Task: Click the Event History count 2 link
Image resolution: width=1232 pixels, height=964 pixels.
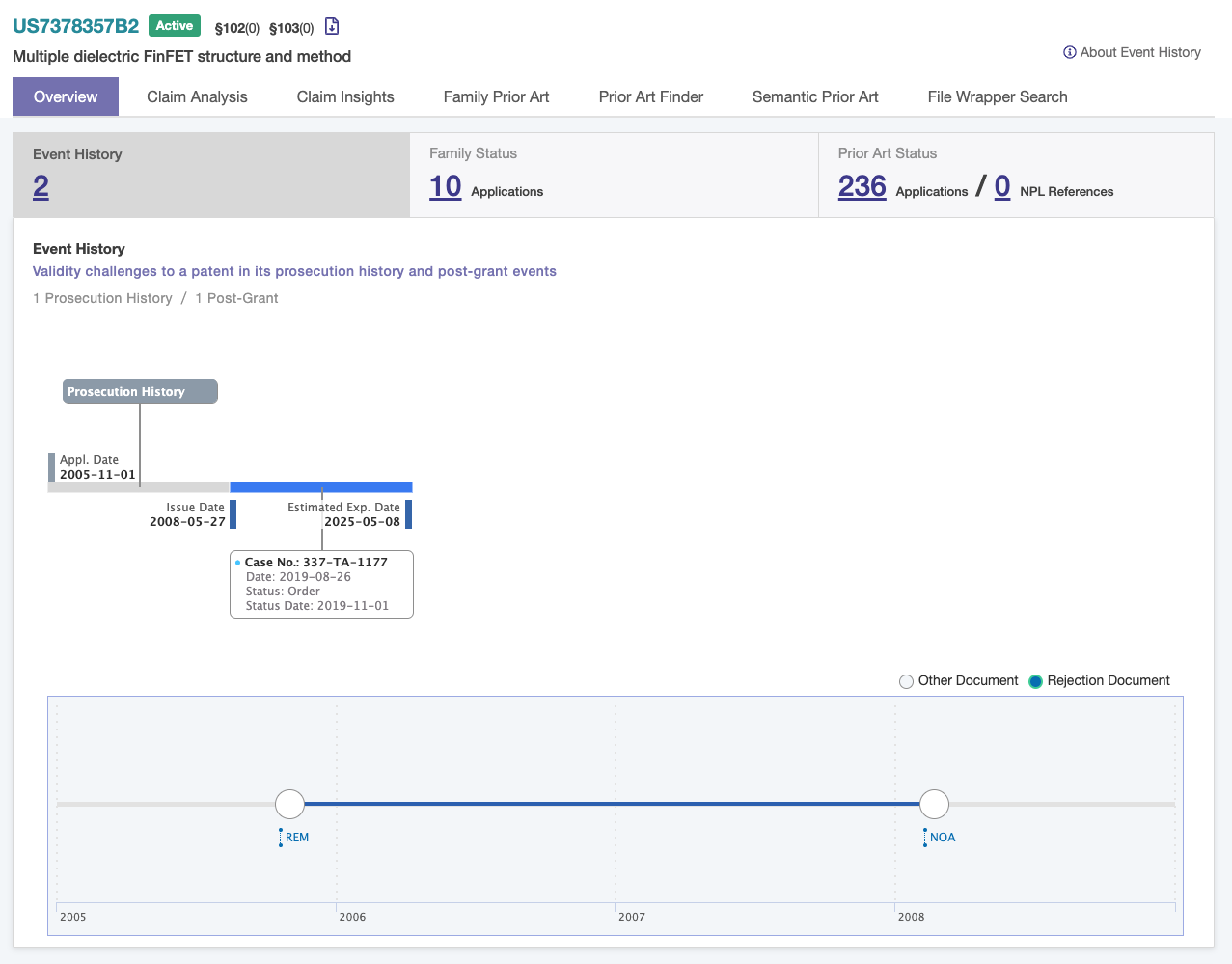Action: point(41,186)
